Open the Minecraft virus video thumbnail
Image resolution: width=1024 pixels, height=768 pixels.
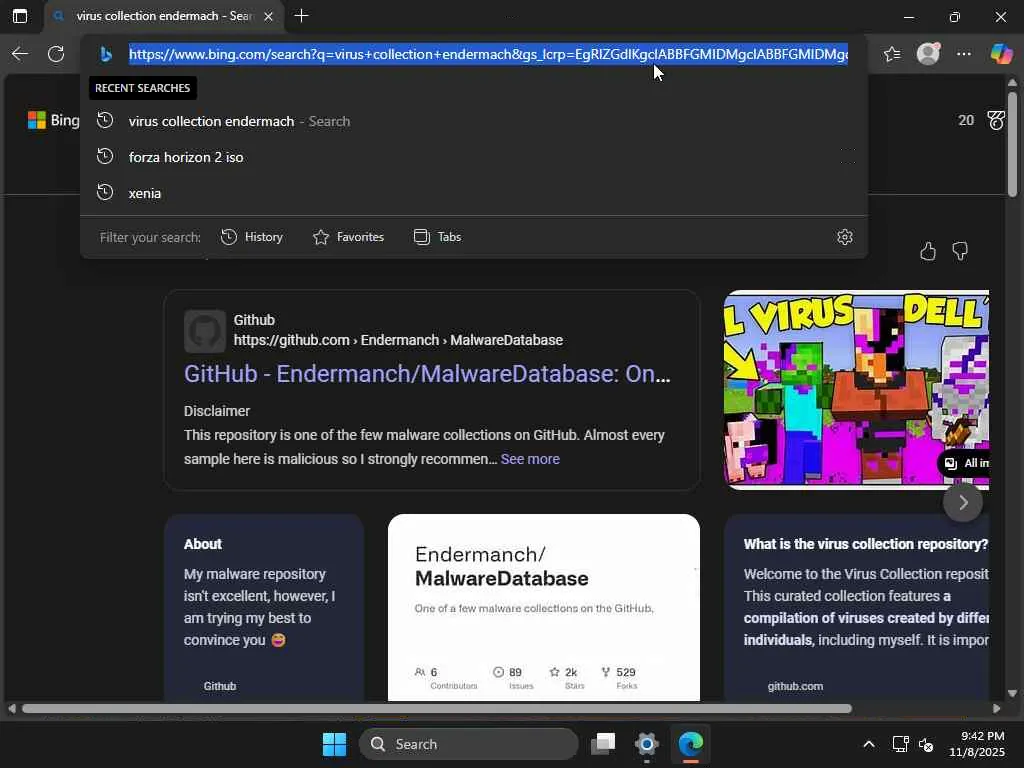856,389
